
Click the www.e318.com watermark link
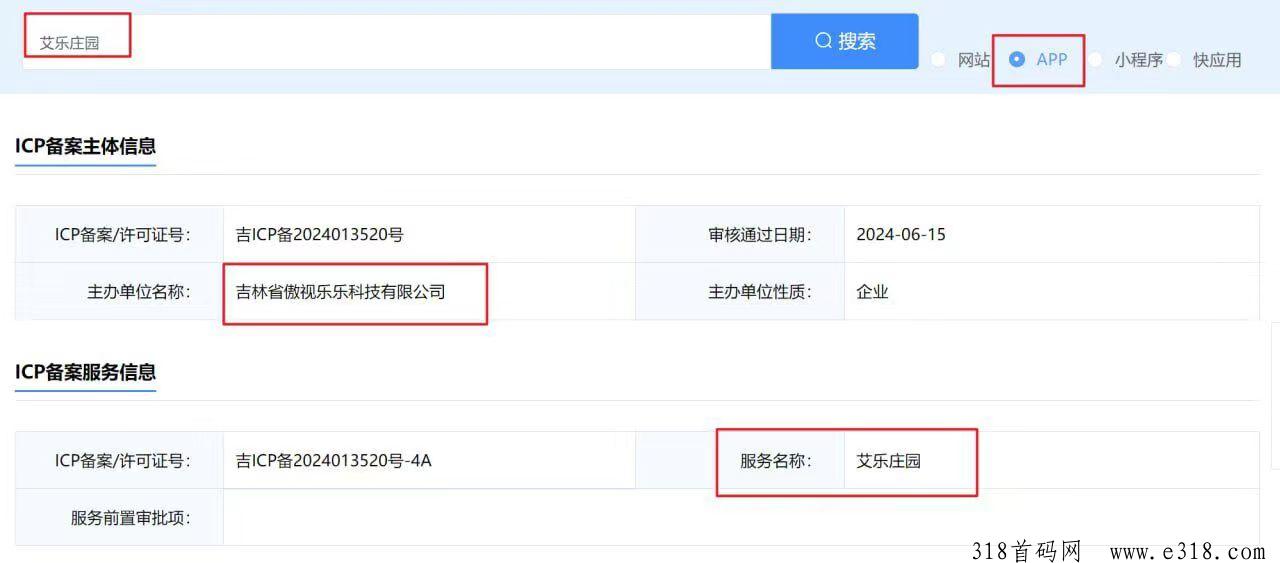pyautogui.click(x=1188, y=551)
